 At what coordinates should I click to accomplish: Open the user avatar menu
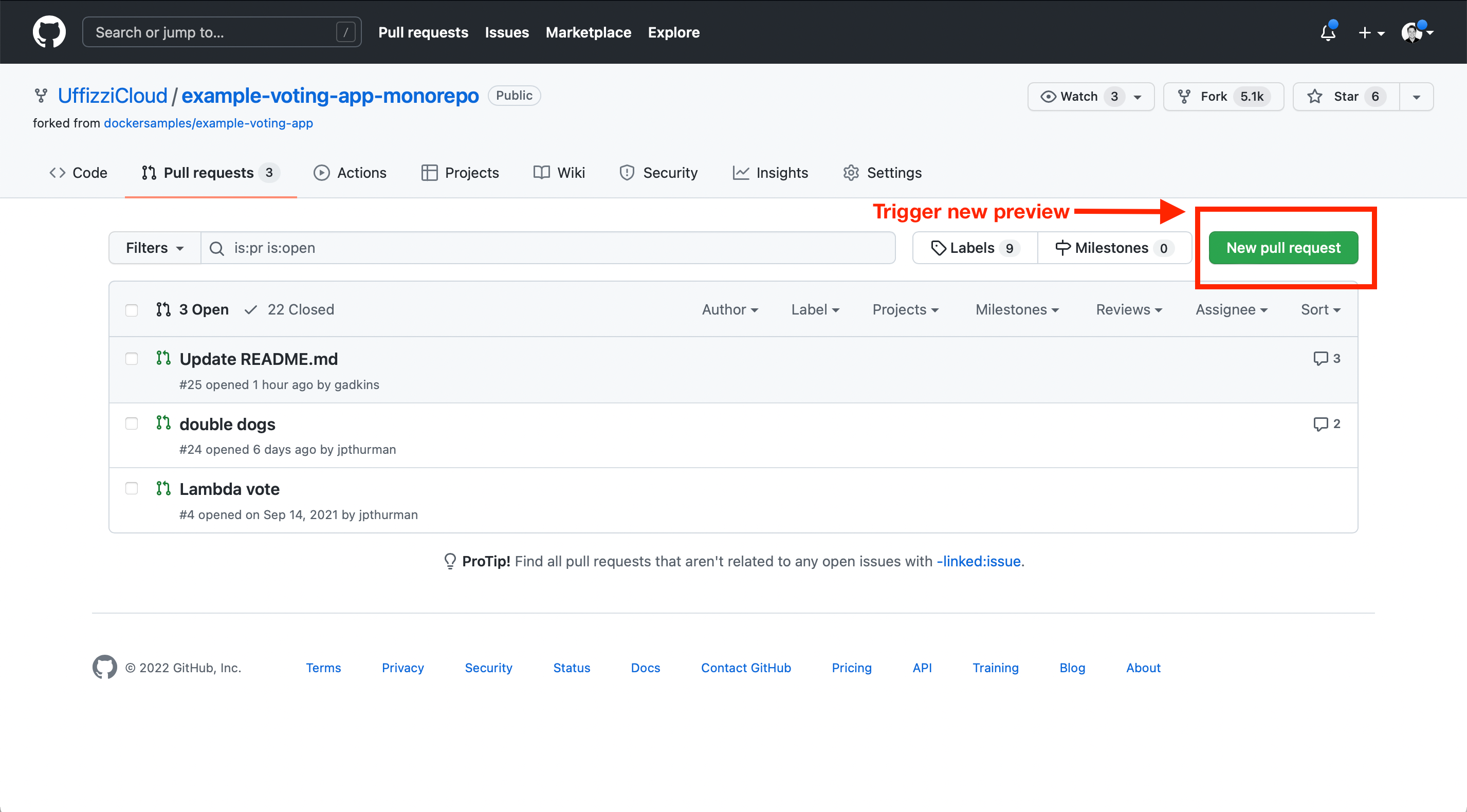pos(1417,32)
